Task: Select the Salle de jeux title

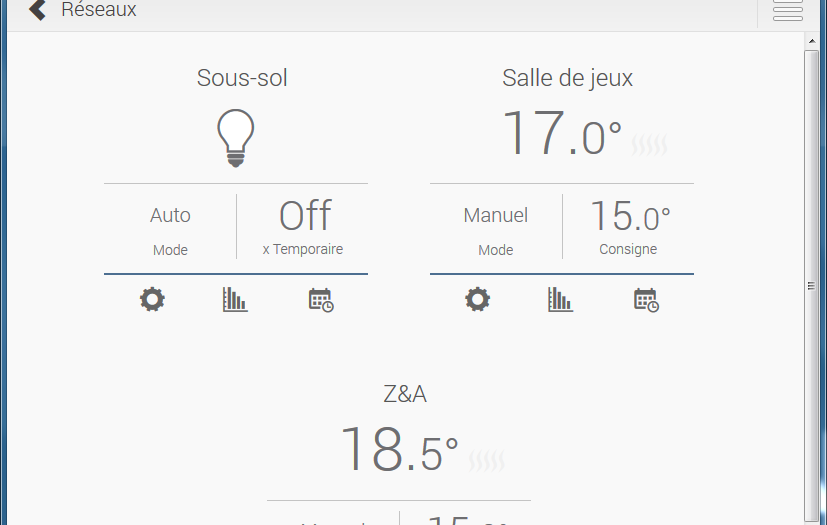Action: [567, 78]
